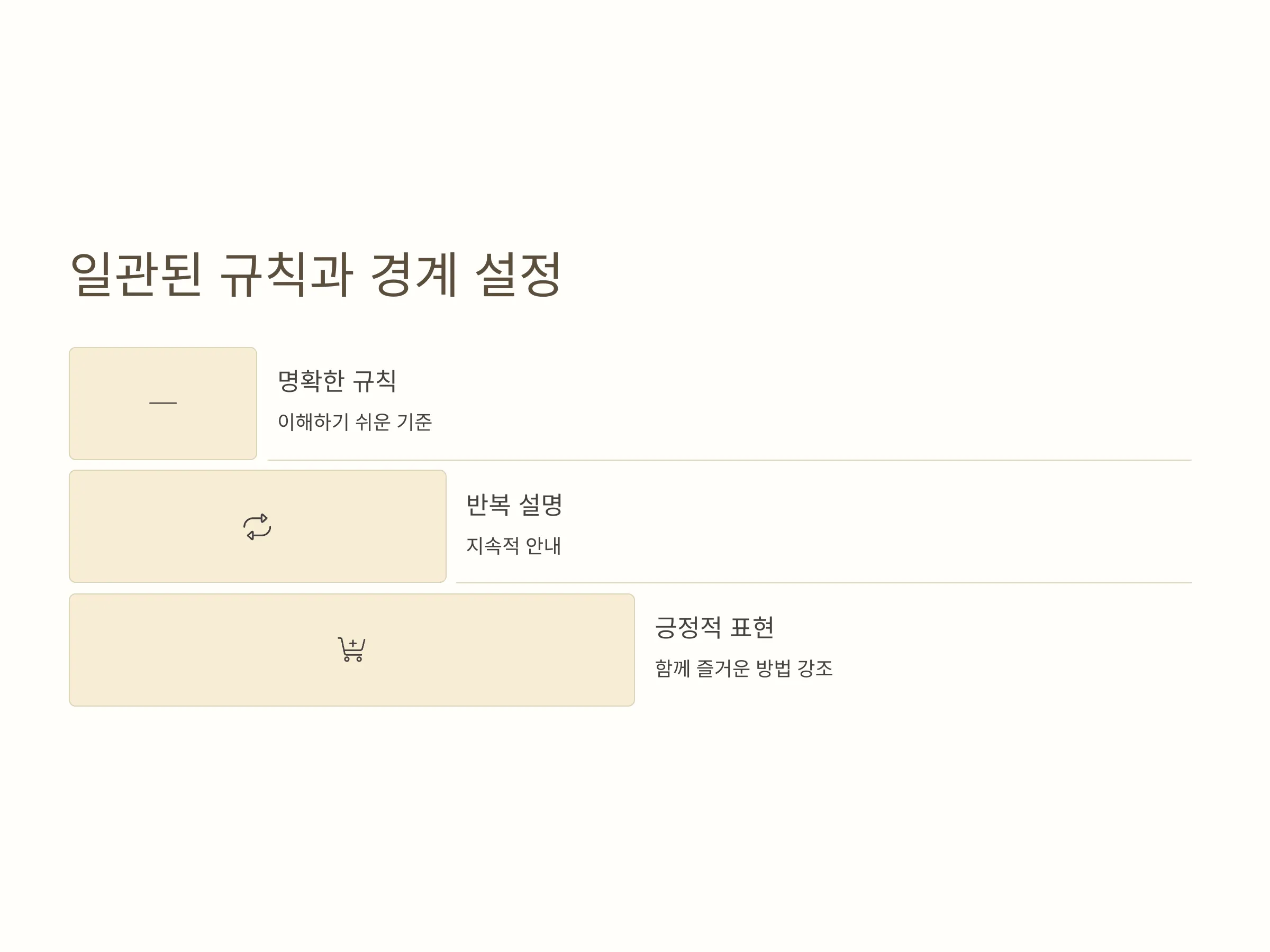Viewport: 1270px width, 952px height.
Task: Click the word 규칙과 in the title
Action: [x=286, y=274]
